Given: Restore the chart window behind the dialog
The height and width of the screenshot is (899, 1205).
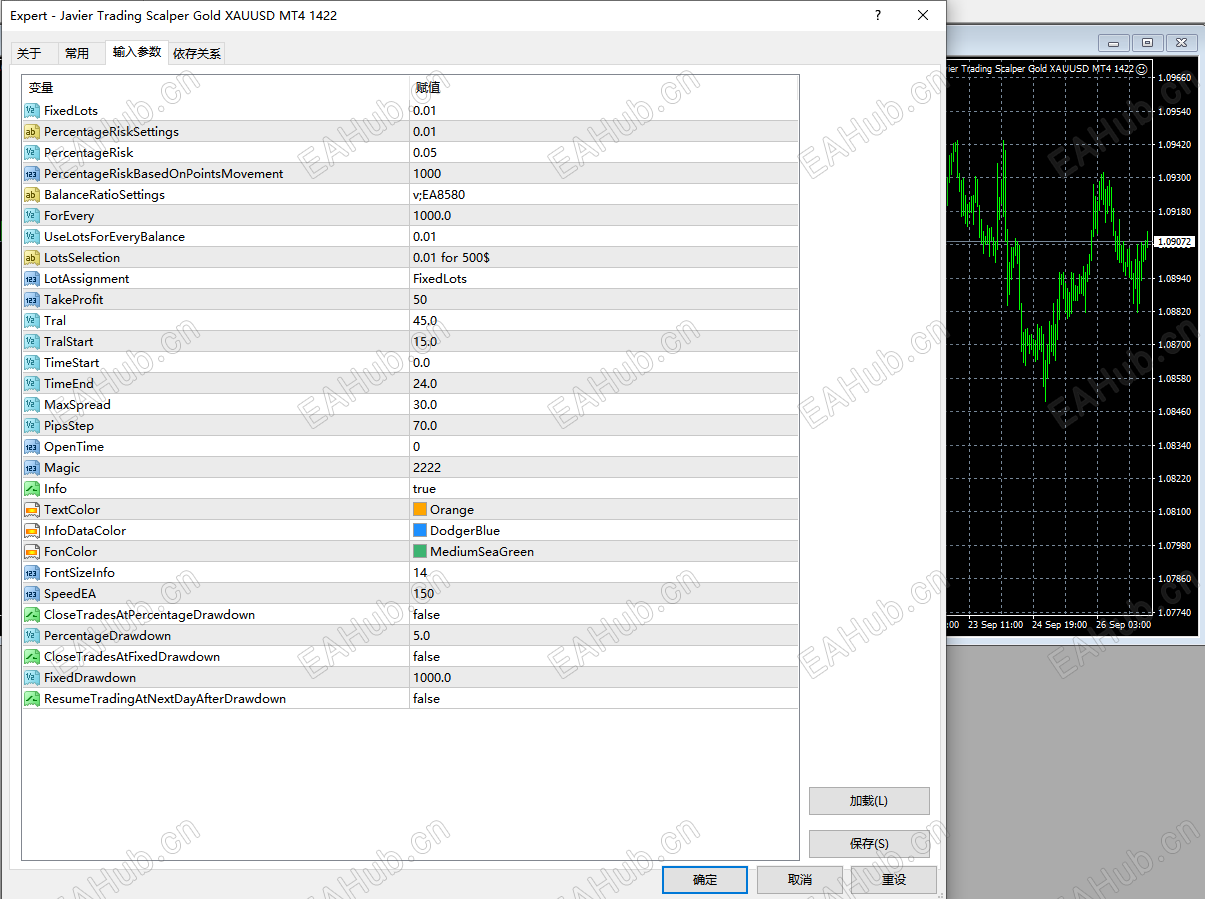Looking at the screenshot, I should click(x=1147, y=43).
